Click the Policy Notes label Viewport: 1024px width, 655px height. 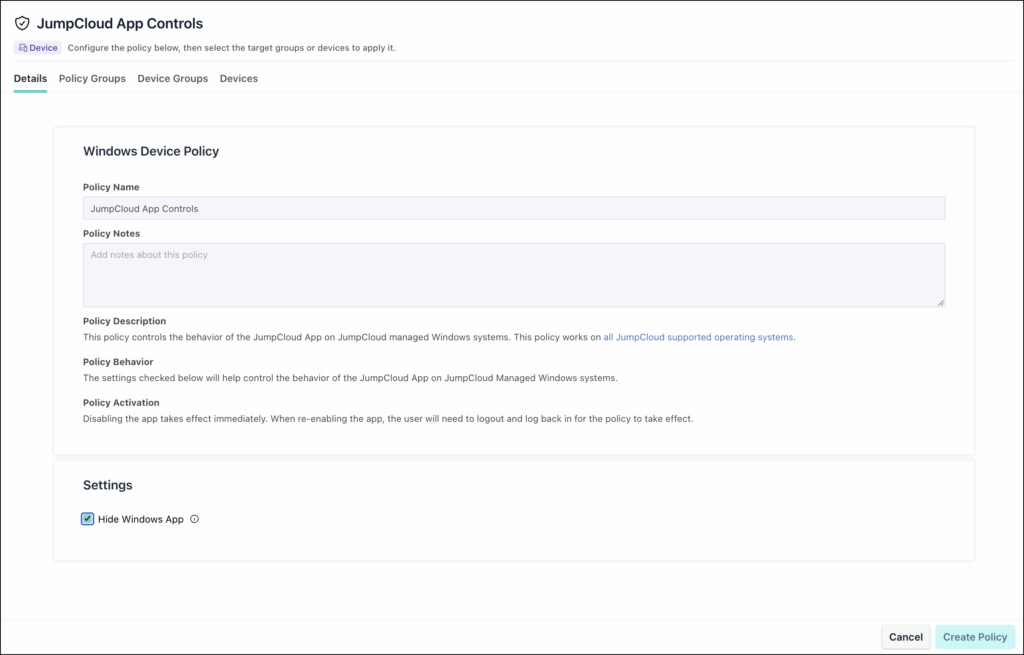coord(111,233)
